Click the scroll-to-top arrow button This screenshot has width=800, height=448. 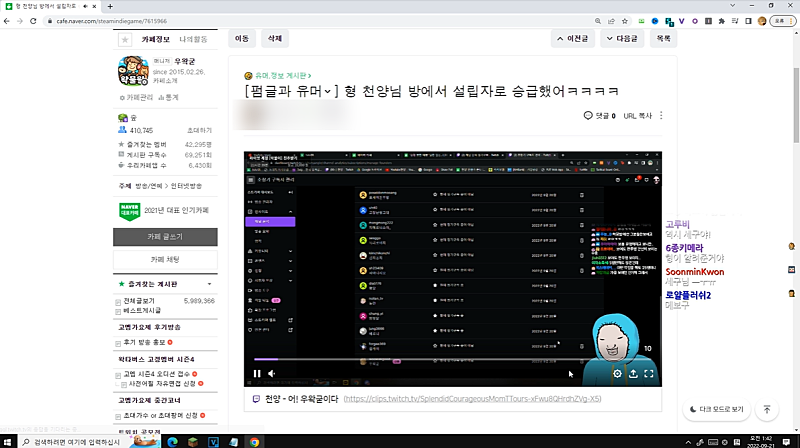pyautogui.click(x=767, y=410)
